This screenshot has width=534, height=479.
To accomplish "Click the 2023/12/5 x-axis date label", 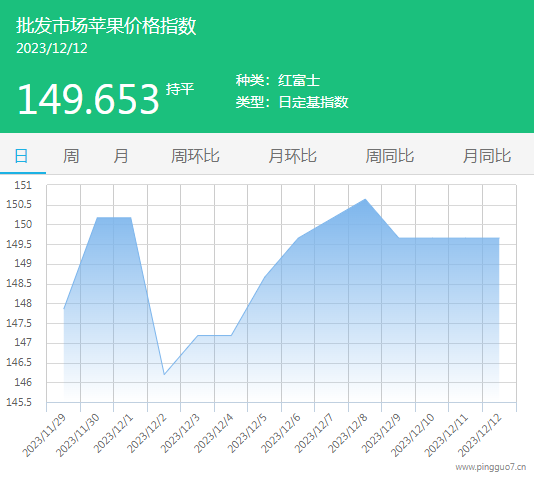I will point(247,433).
